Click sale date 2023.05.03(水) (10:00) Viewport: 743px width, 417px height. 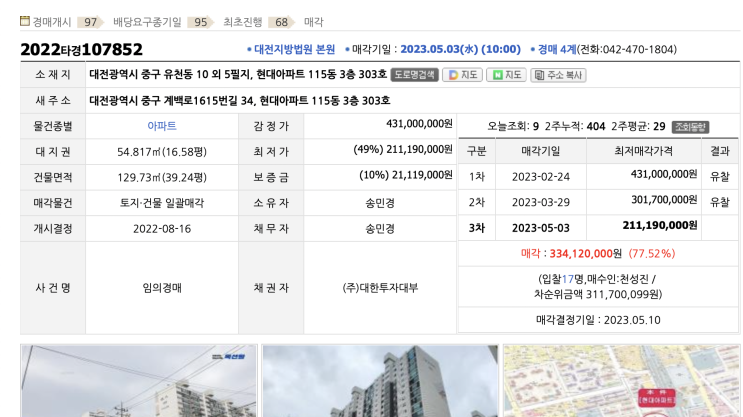[460, 49]
